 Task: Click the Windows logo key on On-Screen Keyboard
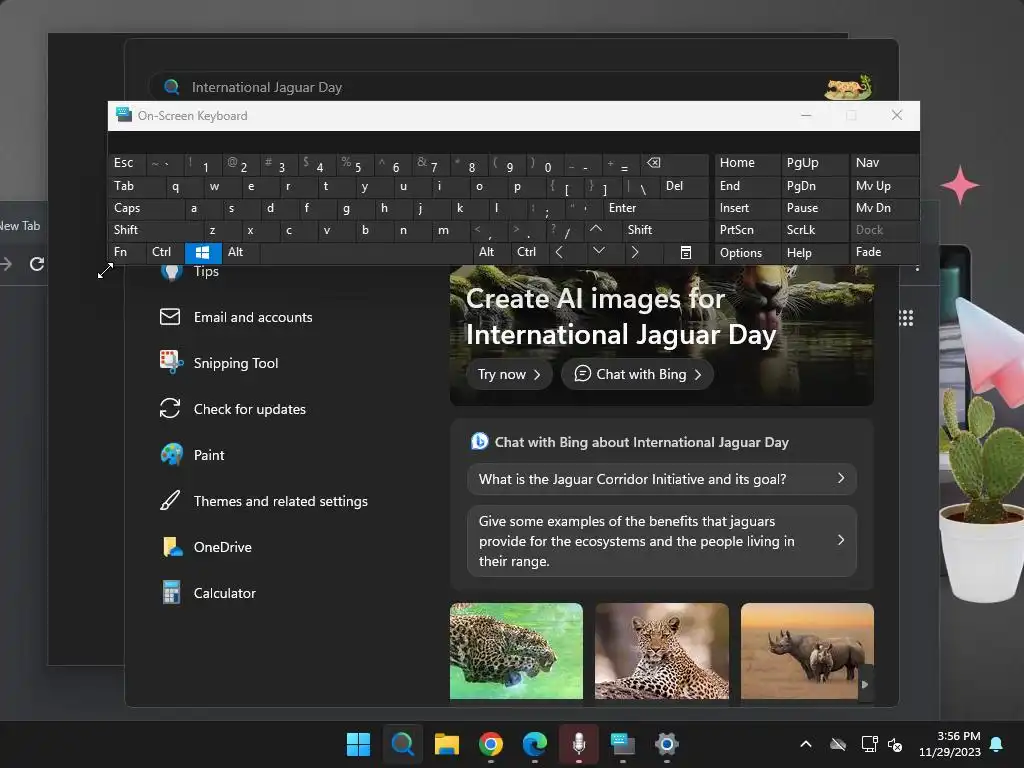[202, 253]
